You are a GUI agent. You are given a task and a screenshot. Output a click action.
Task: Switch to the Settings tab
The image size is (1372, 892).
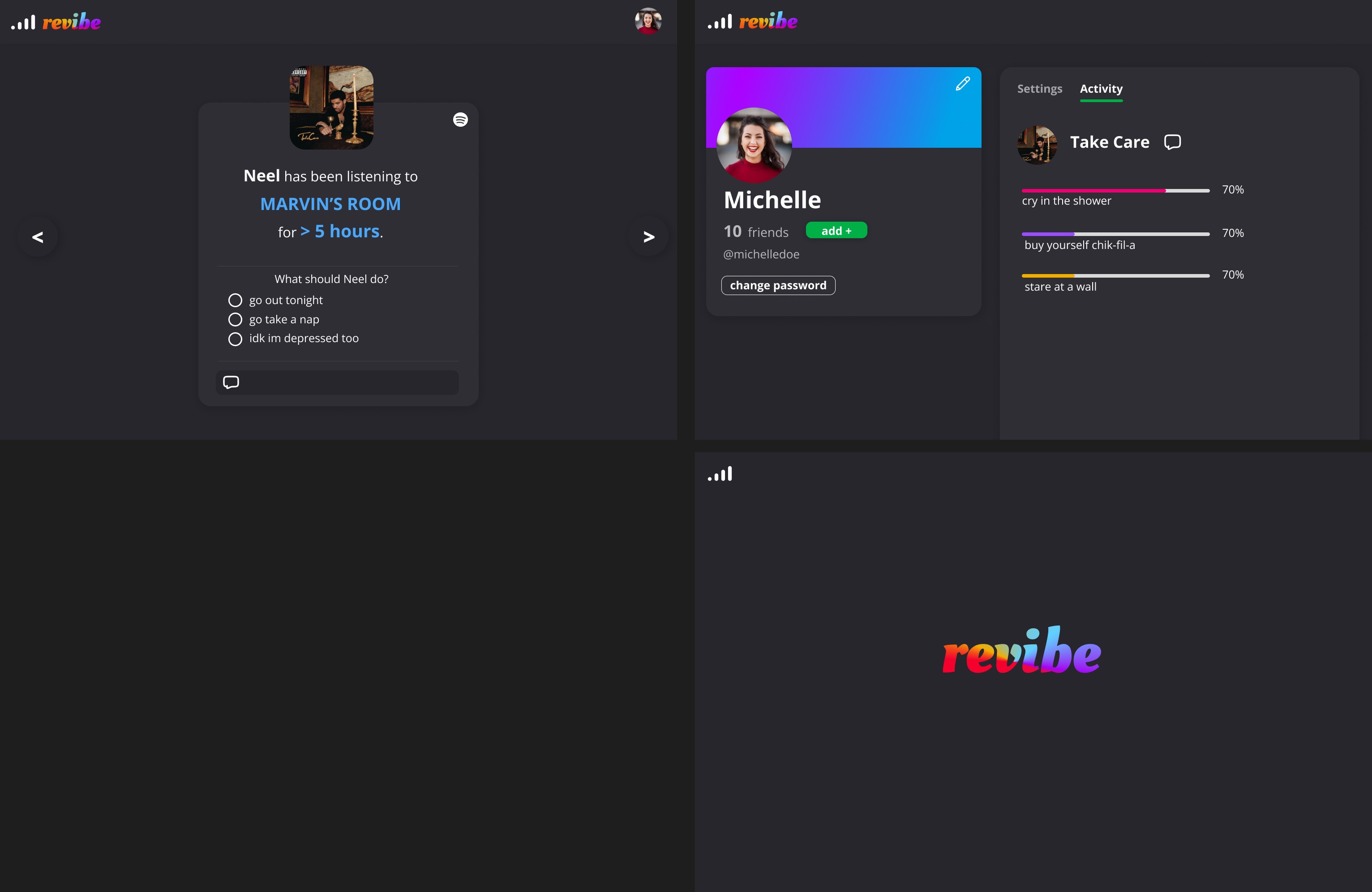1039,89
